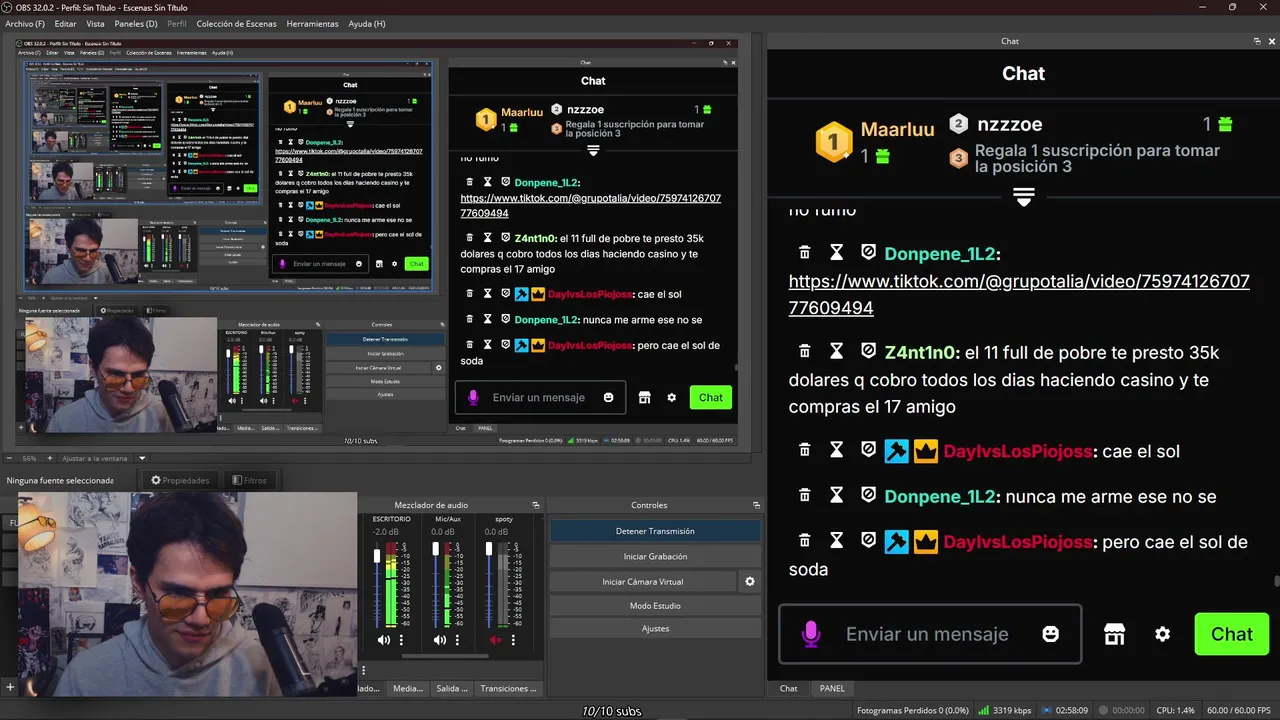
Task: Open the emoji picker in chat input
Action: pos(1050,634)
